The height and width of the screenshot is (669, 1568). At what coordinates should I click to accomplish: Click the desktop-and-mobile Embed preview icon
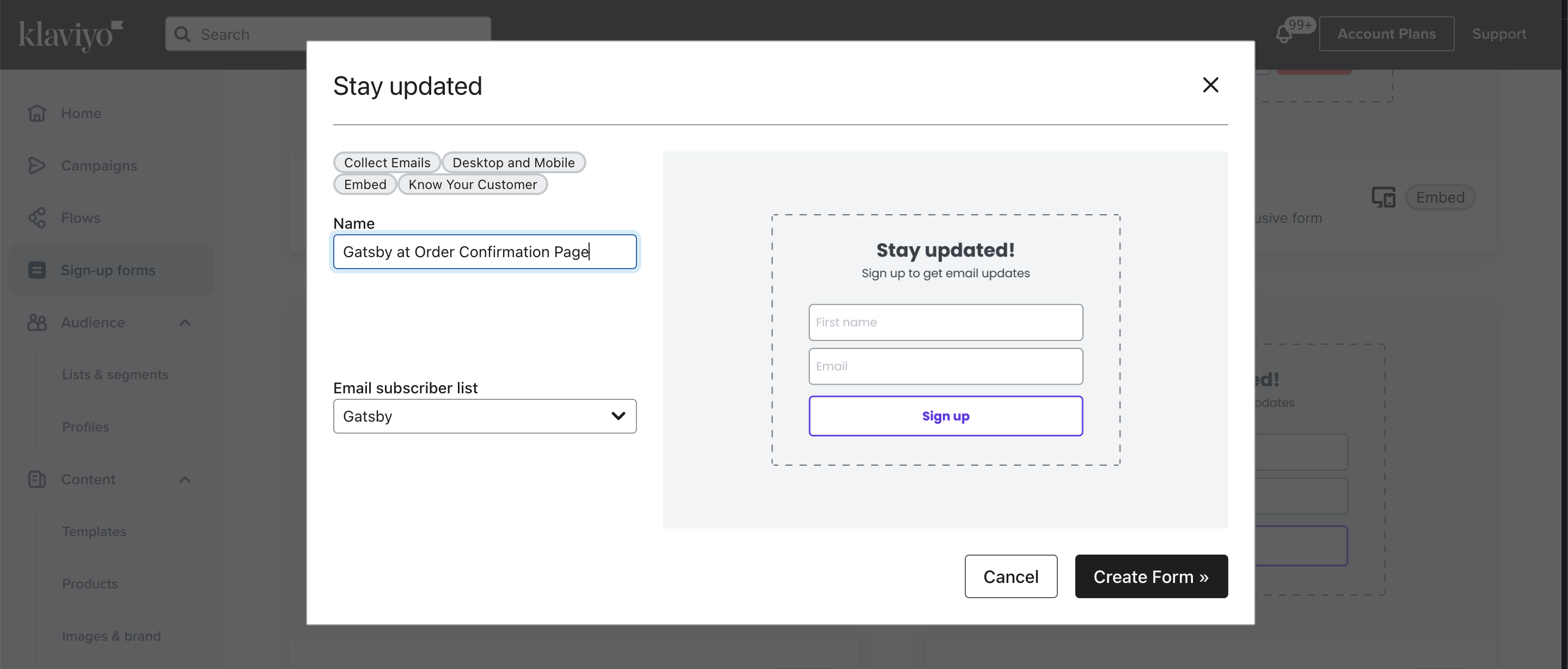[1383, 197]
